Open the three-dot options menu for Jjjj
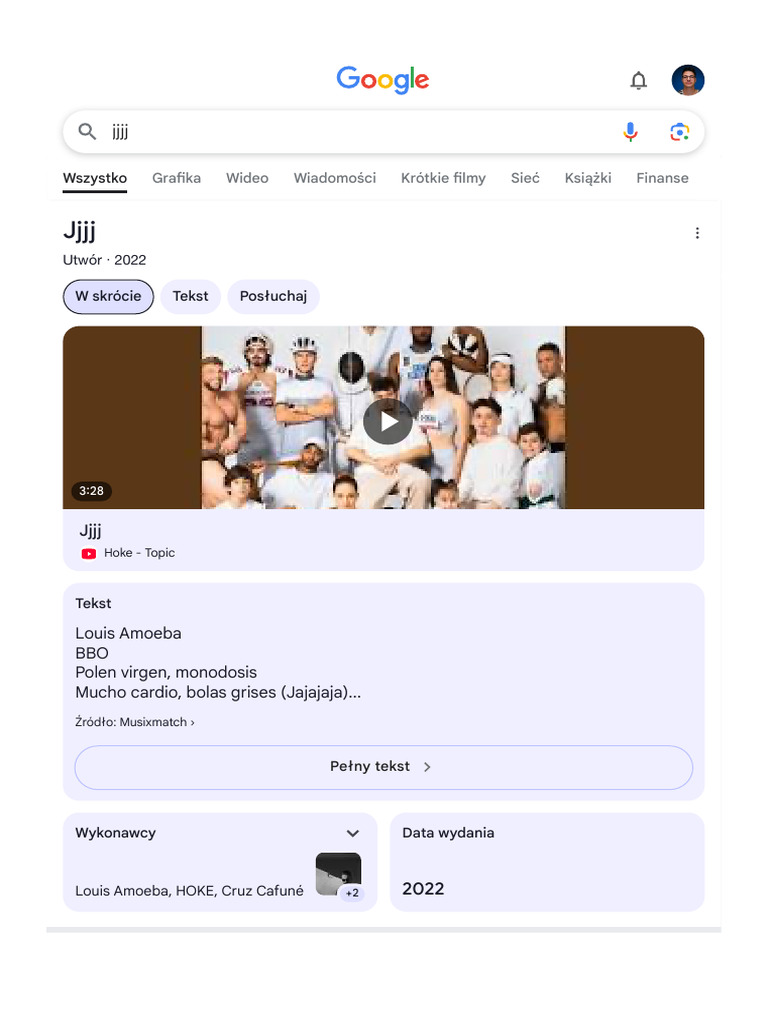The image size is (768, 1024). coord(697,233)
